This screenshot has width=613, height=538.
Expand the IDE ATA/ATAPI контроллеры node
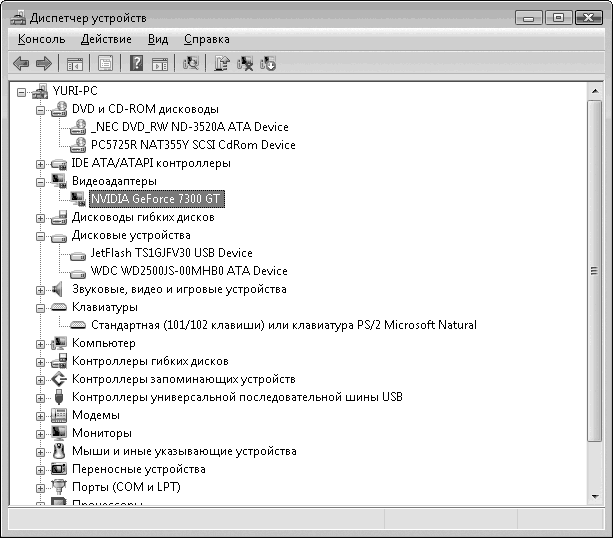[40, 163]
